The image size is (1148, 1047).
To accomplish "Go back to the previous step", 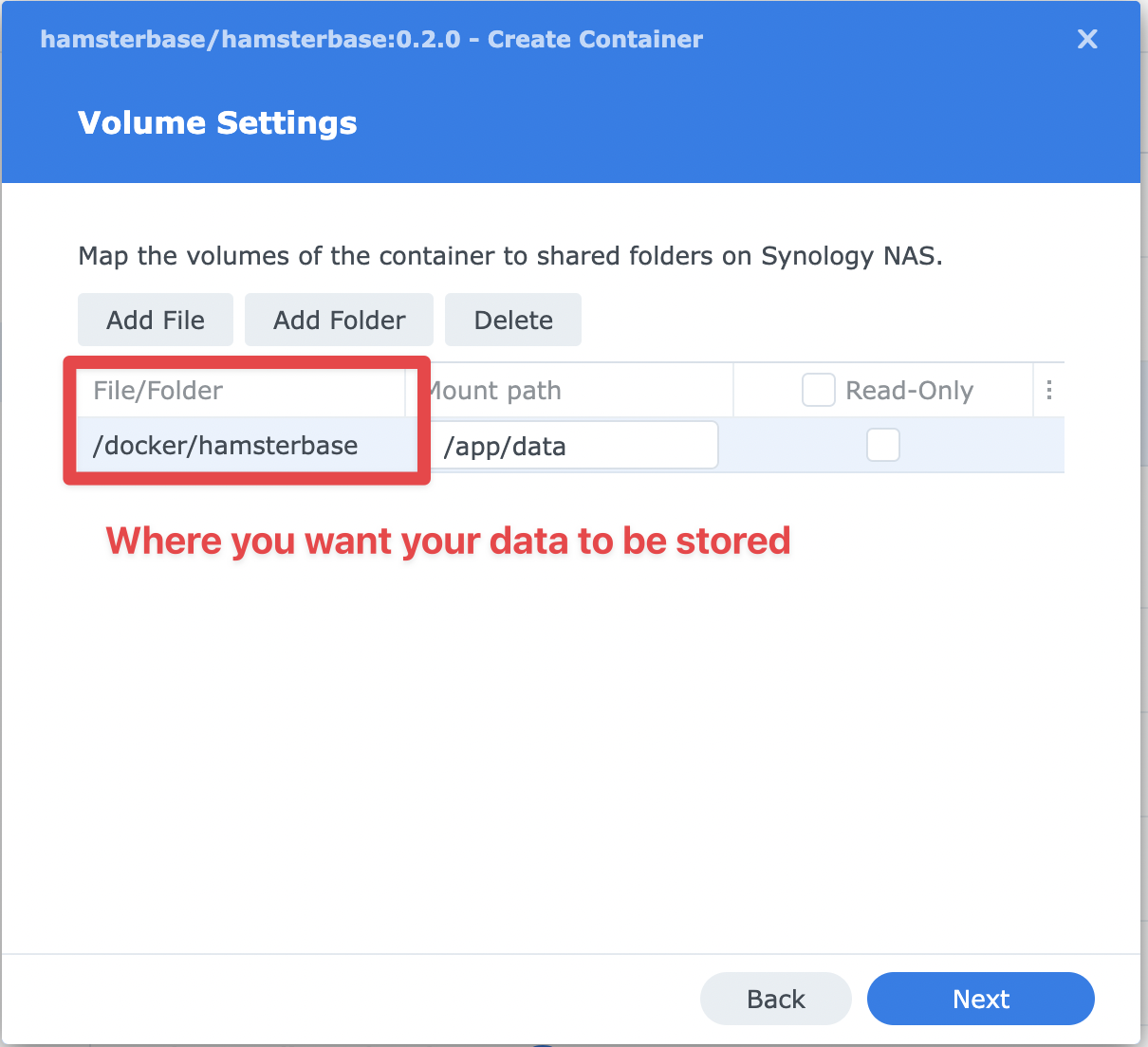I will click(x=775, y=999).
